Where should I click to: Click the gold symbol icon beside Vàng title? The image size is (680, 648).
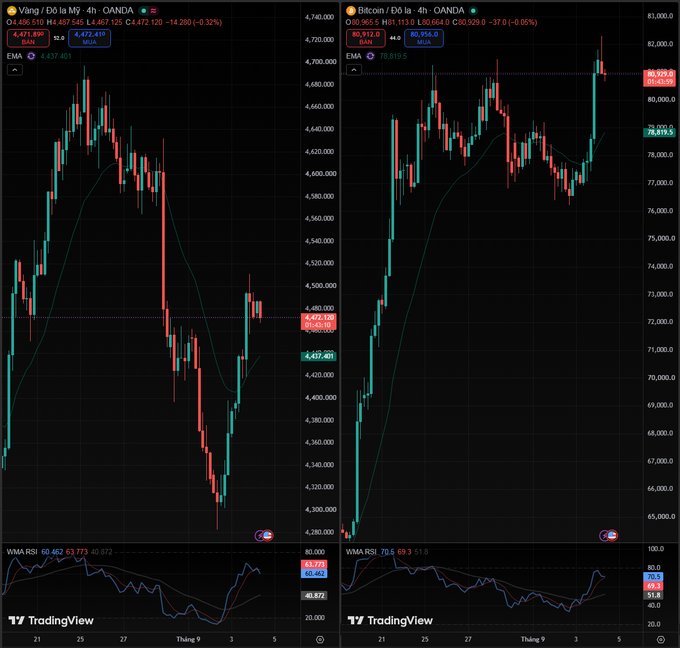11,10
